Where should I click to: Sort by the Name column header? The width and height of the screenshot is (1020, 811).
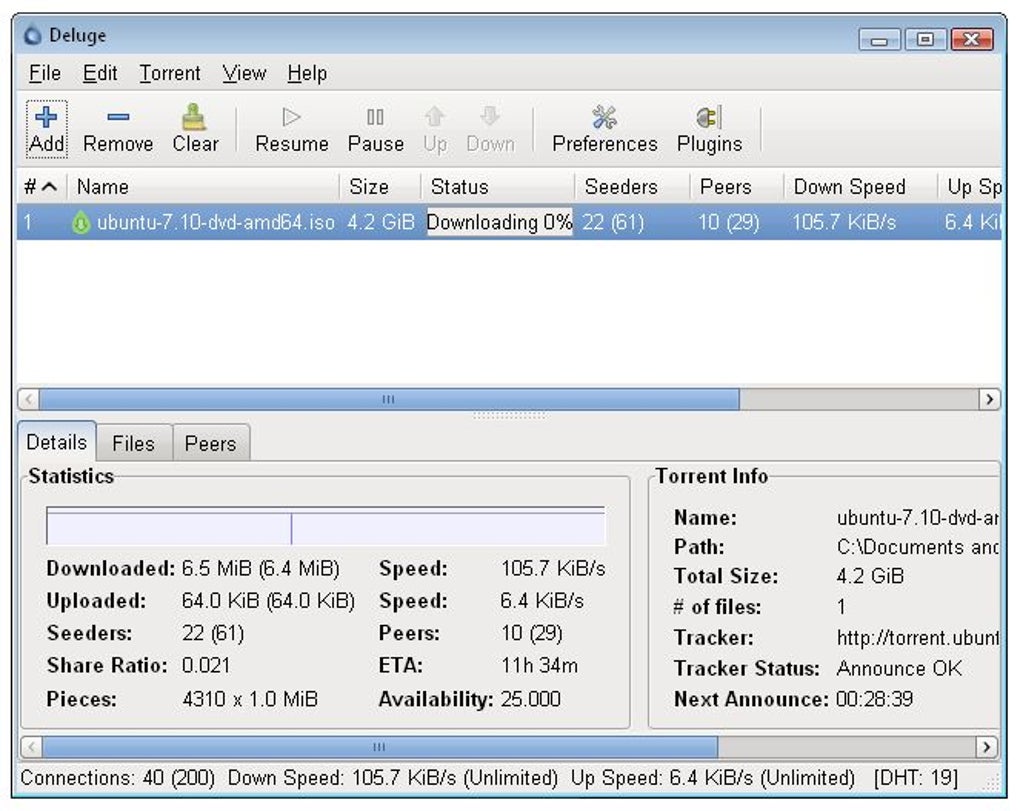point(204,187)
